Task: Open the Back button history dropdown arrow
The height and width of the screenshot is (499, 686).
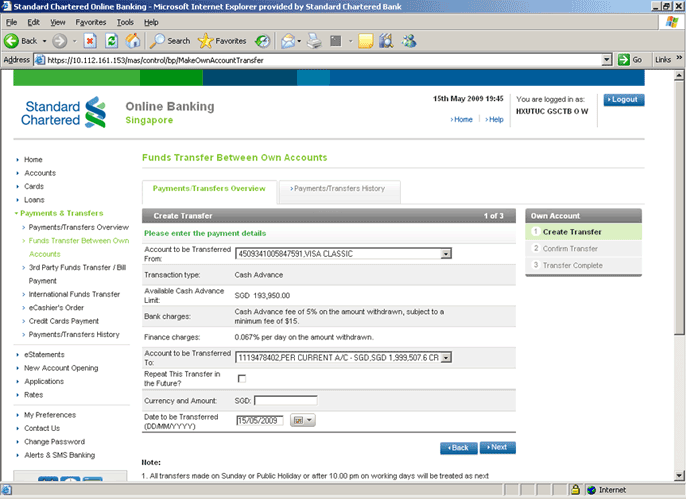Action: tap(44, 41)
